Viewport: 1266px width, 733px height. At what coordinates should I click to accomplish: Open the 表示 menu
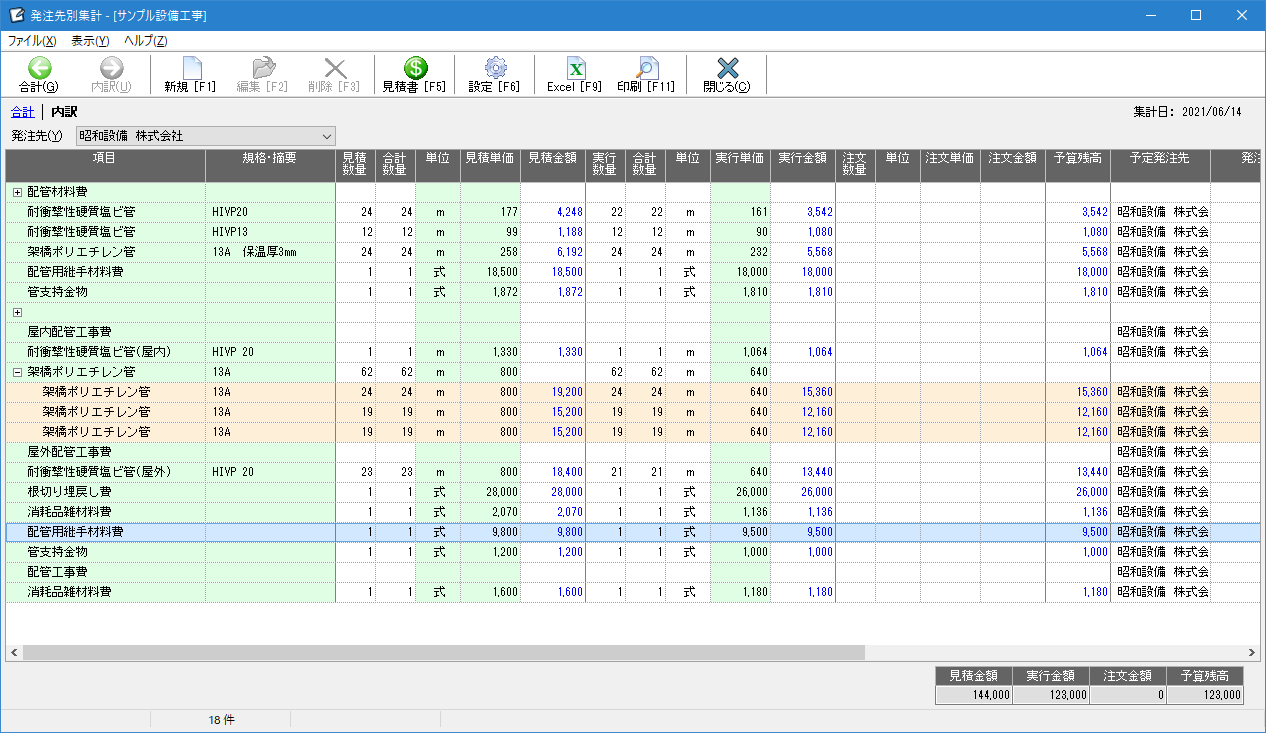click(90, 41)
